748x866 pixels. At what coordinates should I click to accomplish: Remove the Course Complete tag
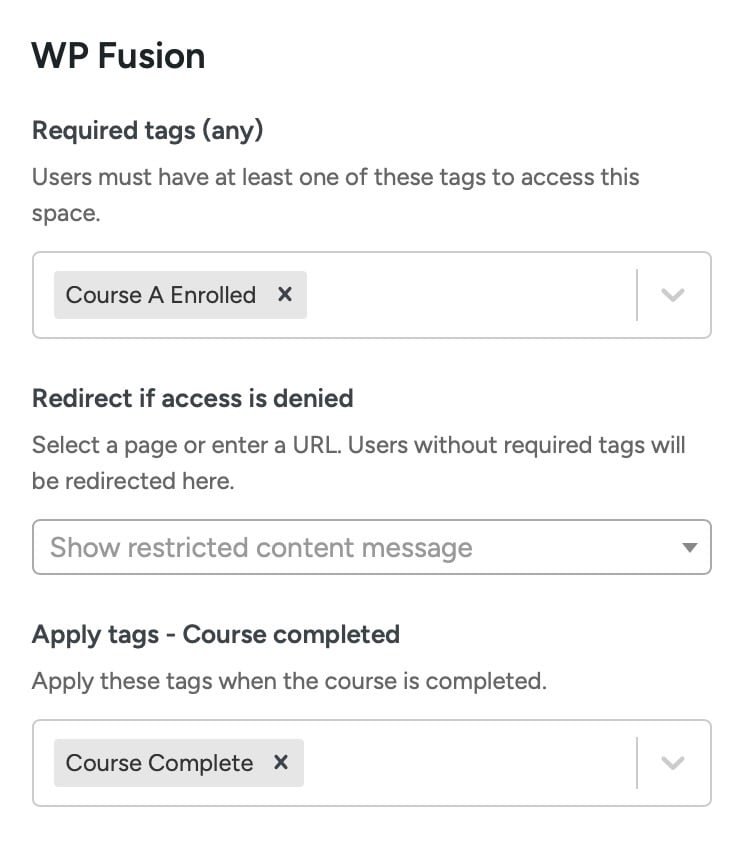281,763
